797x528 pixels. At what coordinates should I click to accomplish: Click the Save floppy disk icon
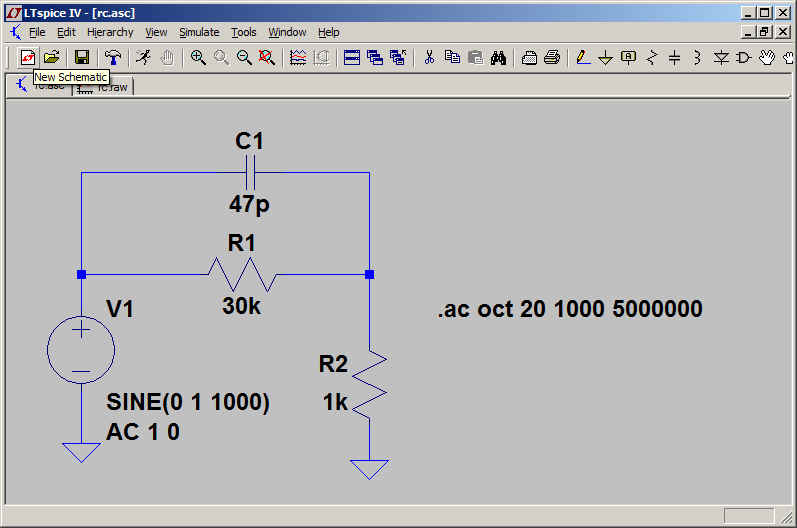pos(82,57)
